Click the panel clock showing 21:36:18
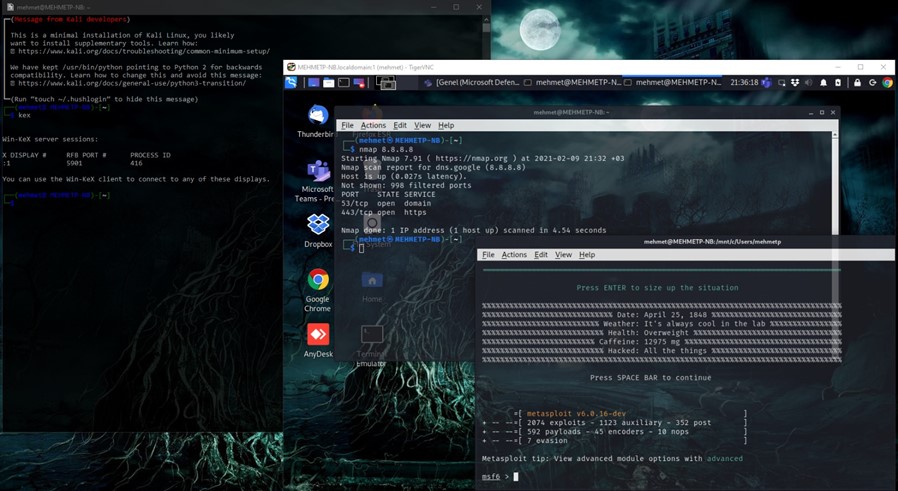898x491 pixels. [x=743, y=83]
